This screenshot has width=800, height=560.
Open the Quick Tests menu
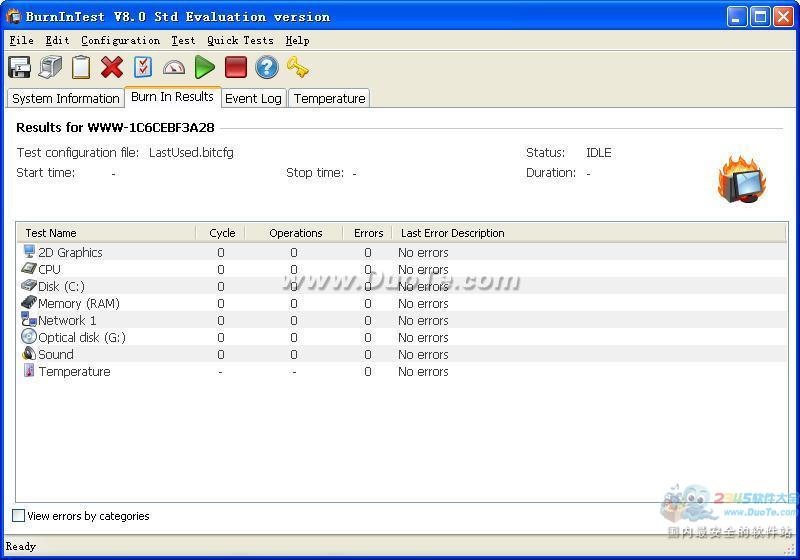point(240,40)
